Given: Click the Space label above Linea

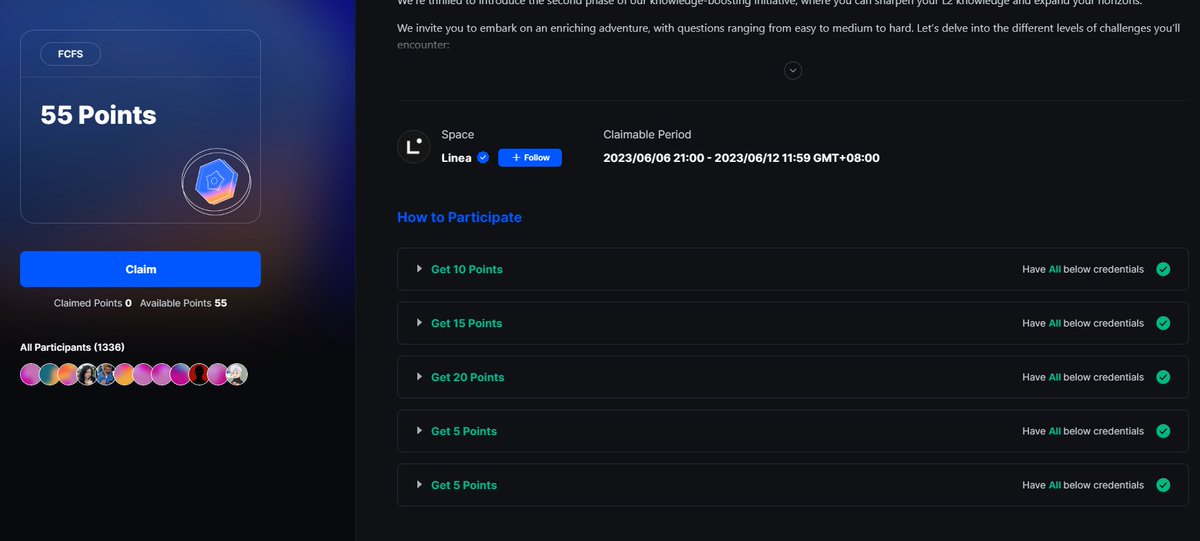Looking at the screenshot, I should (458, 134).
